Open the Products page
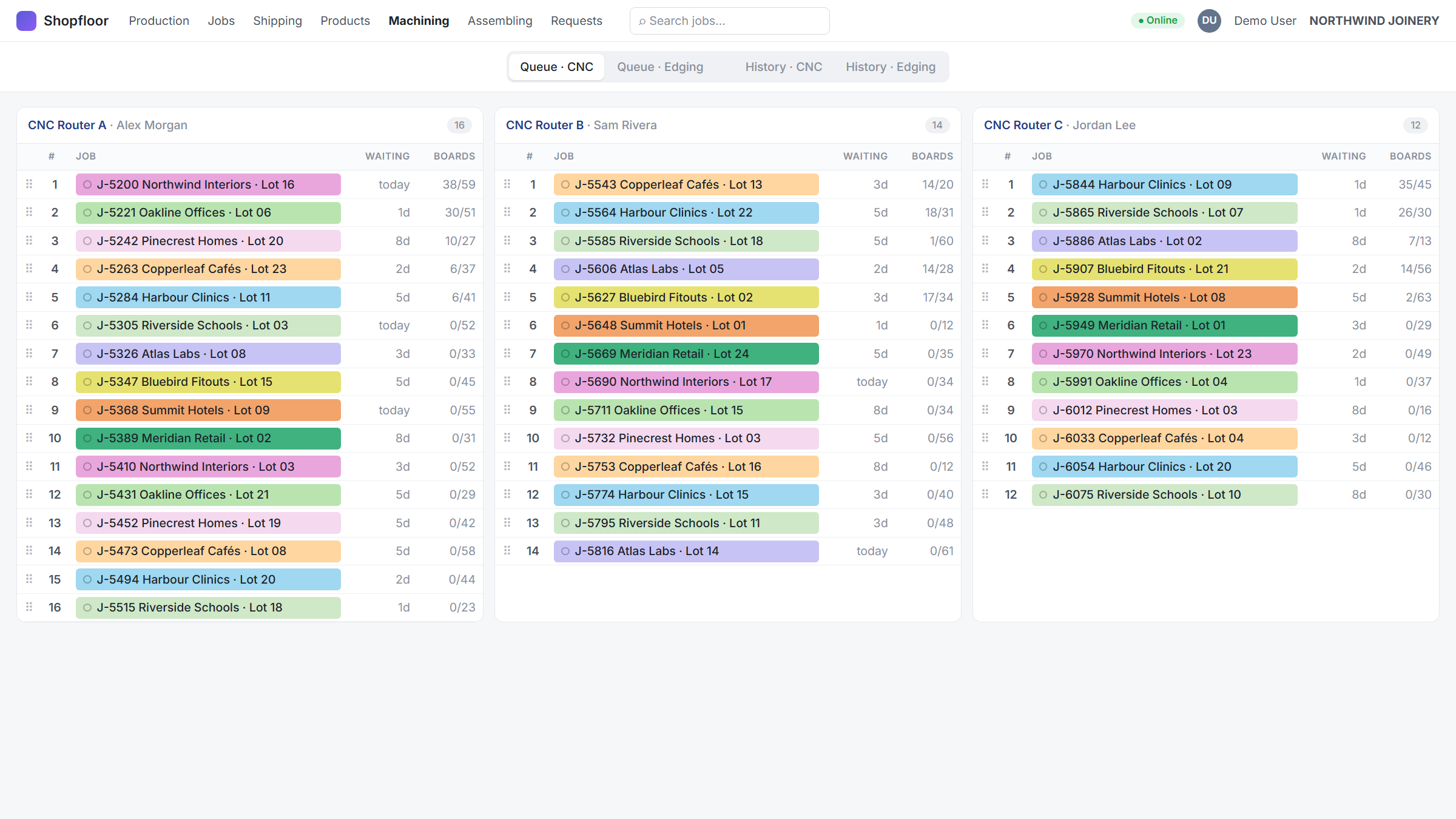The image size is (1456, 819). click(345, 21)
